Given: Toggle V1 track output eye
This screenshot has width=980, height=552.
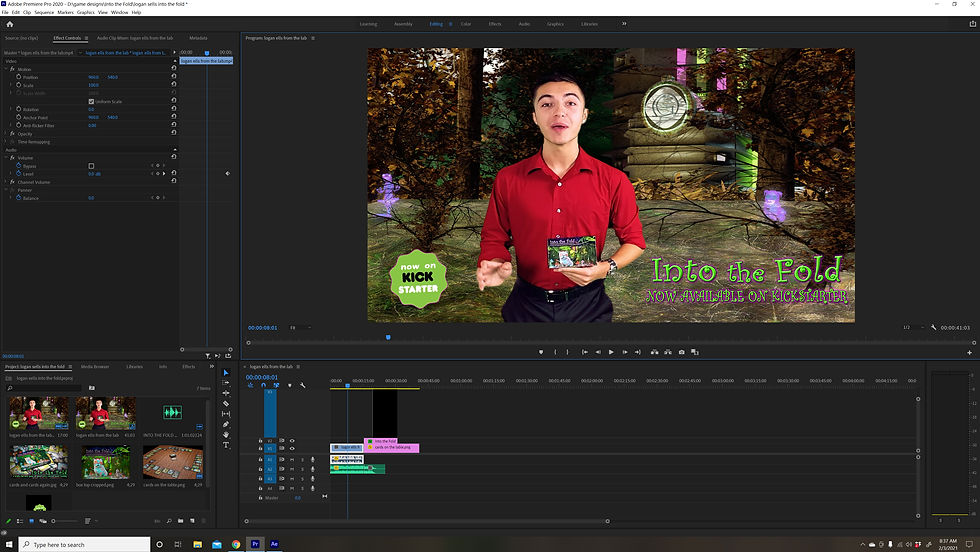Looking at the screenshot, I should tap(292, 448).
